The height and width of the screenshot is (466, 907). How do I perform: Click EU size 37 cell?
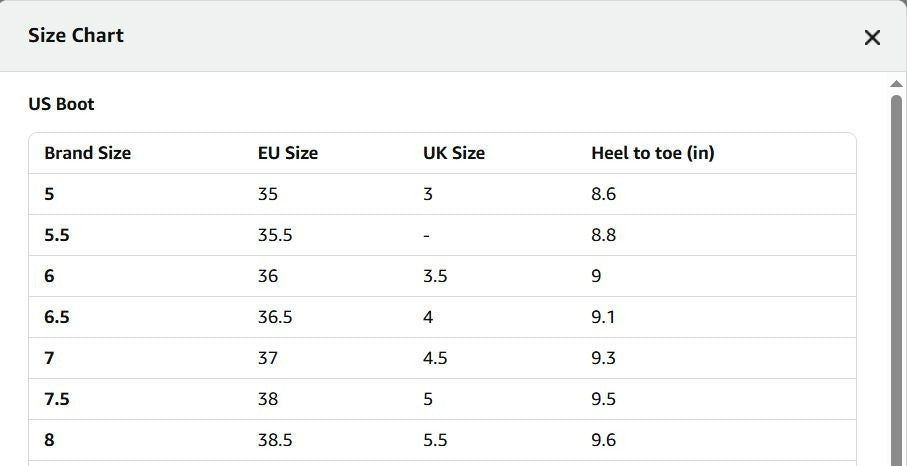pos(268,358)
